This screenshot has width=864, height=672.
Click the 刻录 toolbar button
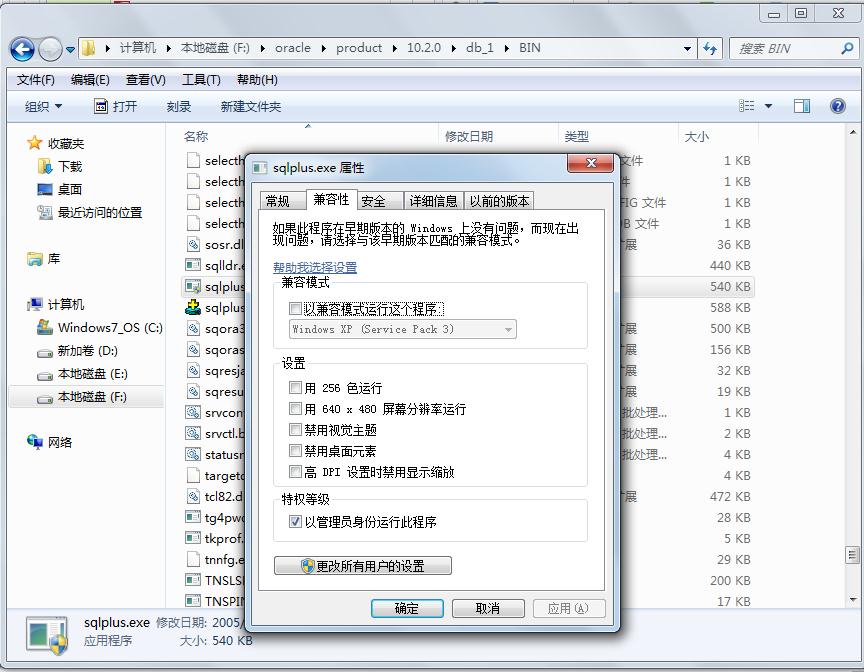click(x=179, y=106)
